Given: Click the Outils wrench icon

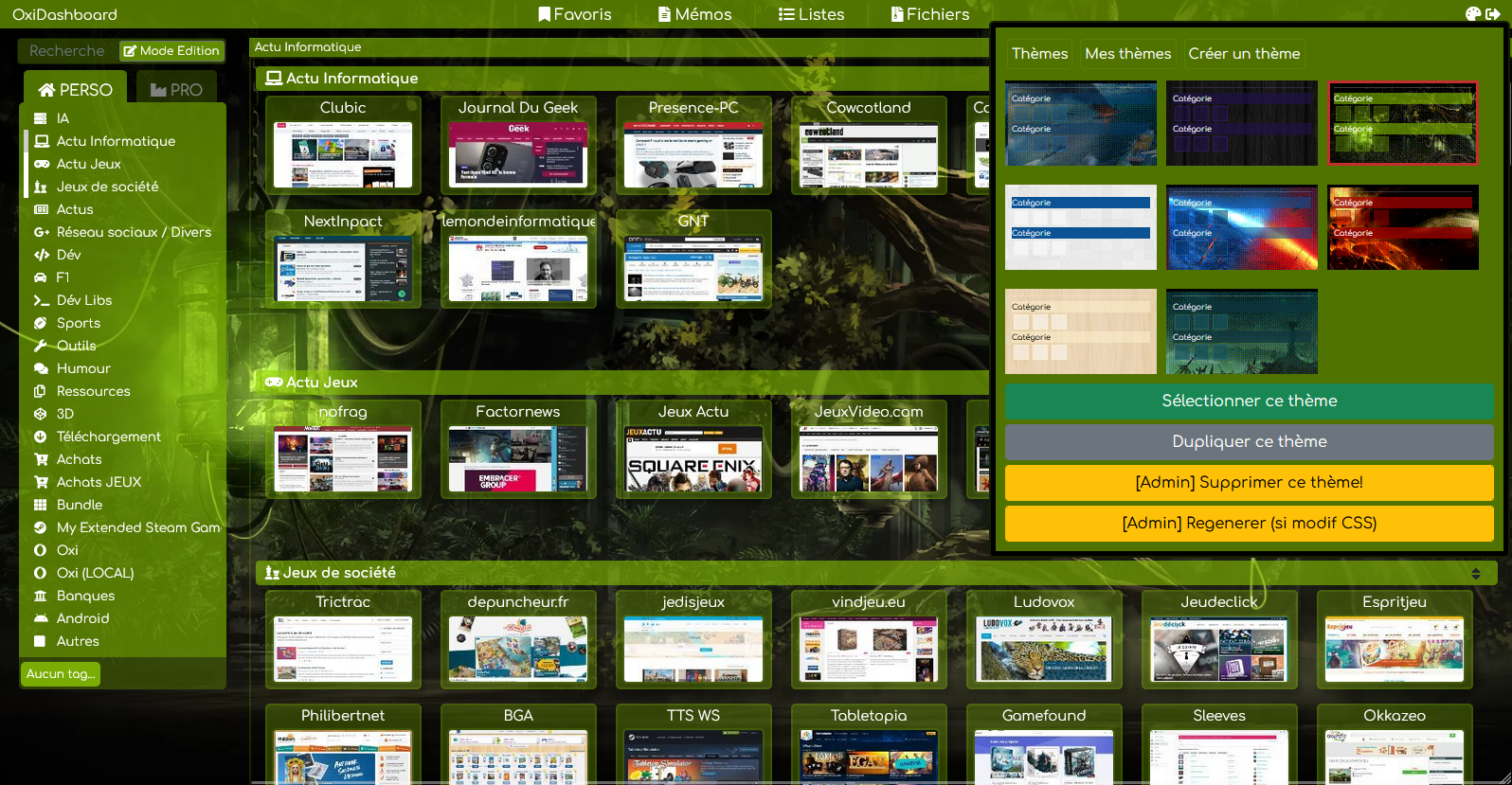Looking at the screenshot, I should tap(41, 346).
